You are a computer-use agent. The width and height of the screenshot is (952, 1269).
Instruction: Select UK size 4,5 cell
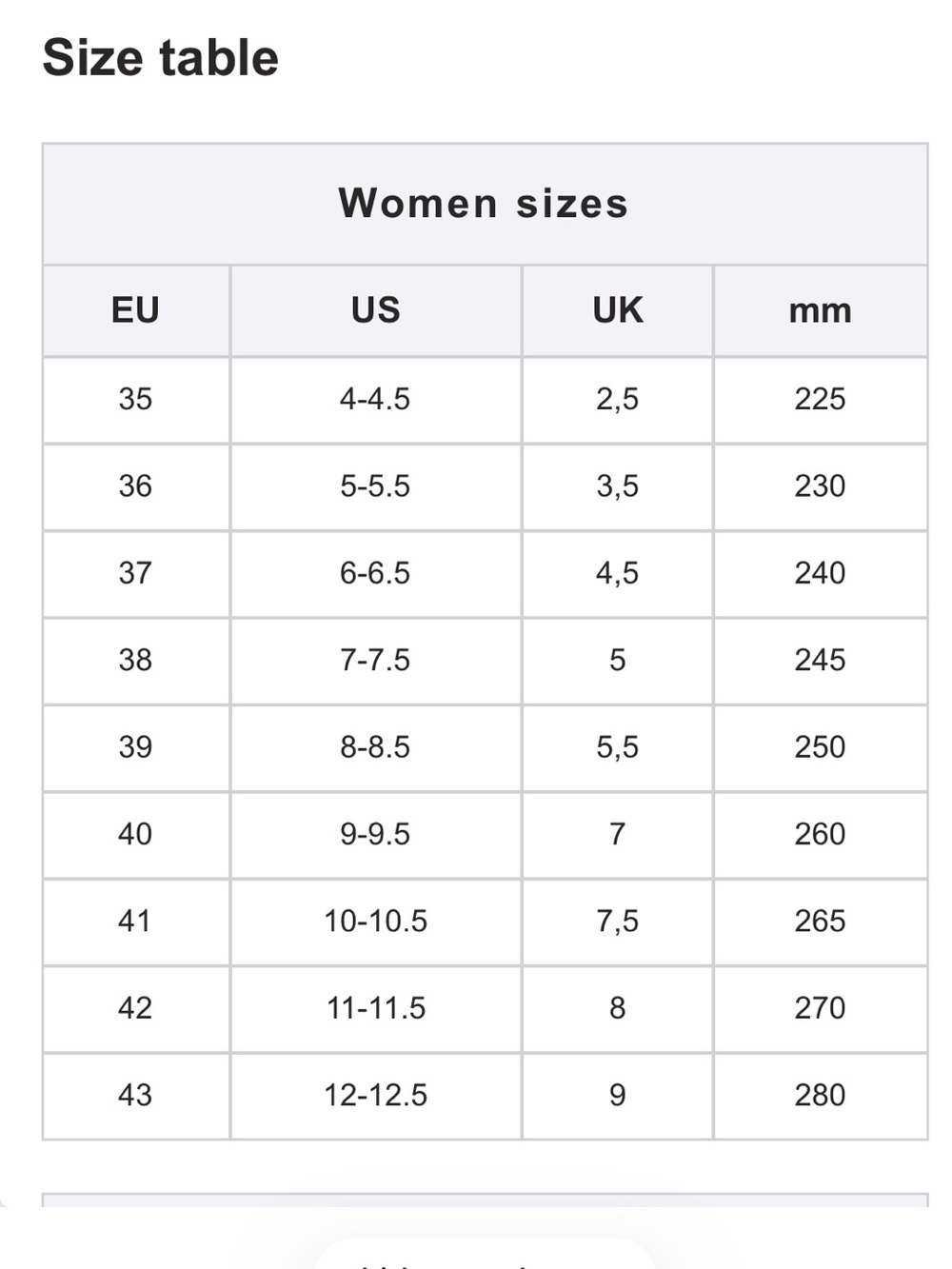(617, 574)
